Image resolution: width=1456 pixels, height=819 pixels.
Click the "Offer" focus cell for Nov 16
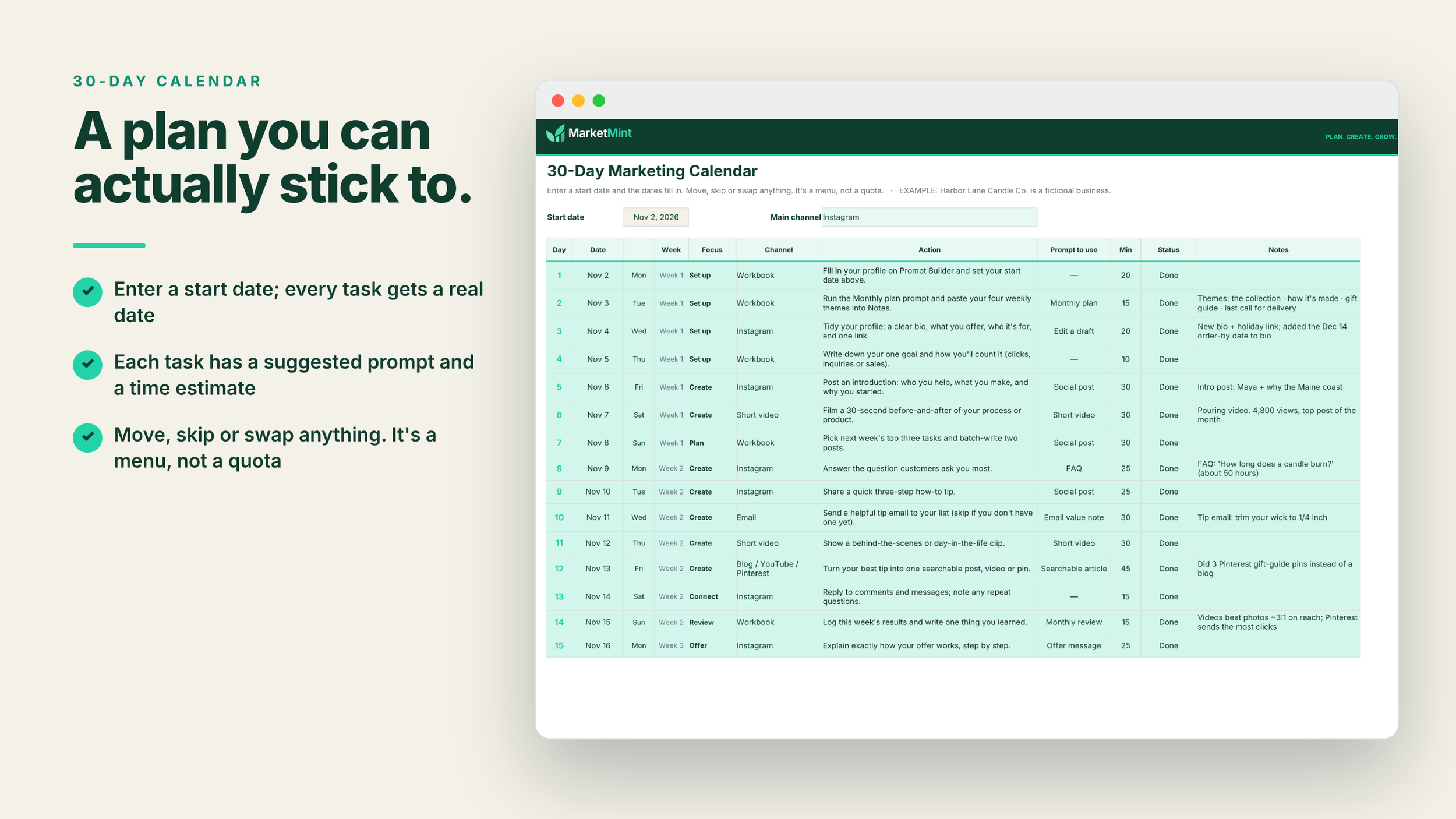click(x=712, y=646)
